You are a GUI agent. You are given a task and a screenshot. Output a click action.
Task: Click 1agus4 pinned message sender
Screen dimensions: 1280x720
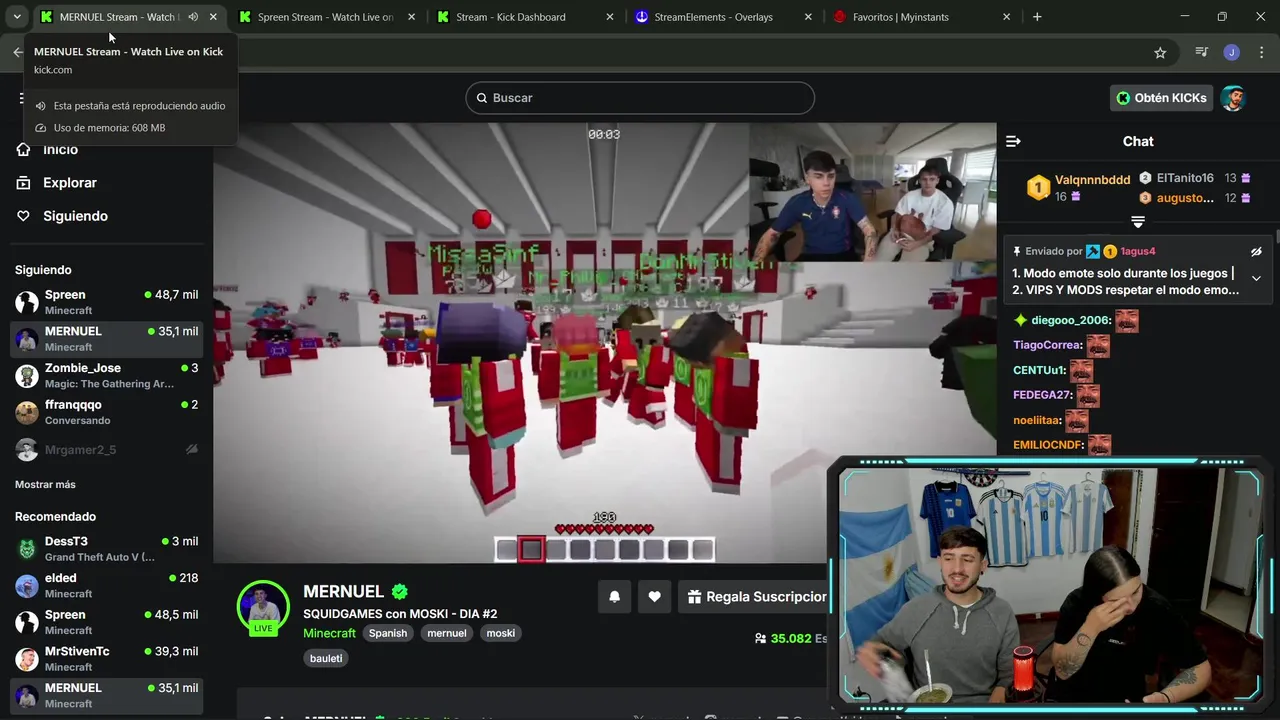pyautogui.click(x=1138, y=252)
